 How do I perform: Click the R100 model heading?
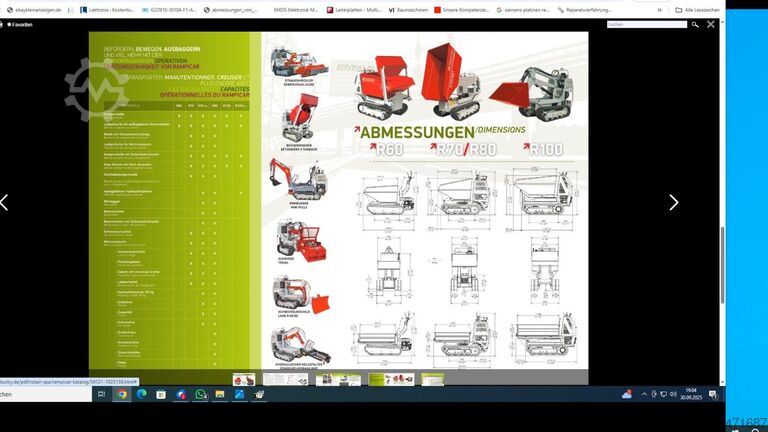pos(543,149)
